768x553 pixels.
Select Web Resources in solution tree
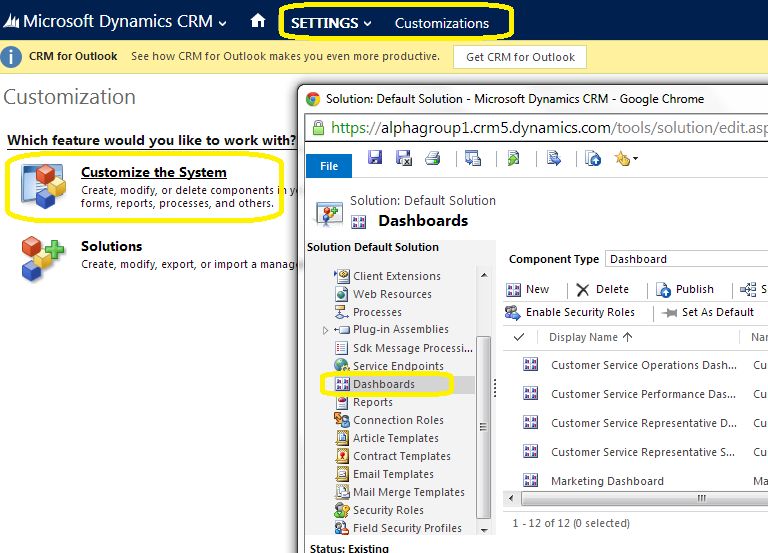[x=392, y=294]
